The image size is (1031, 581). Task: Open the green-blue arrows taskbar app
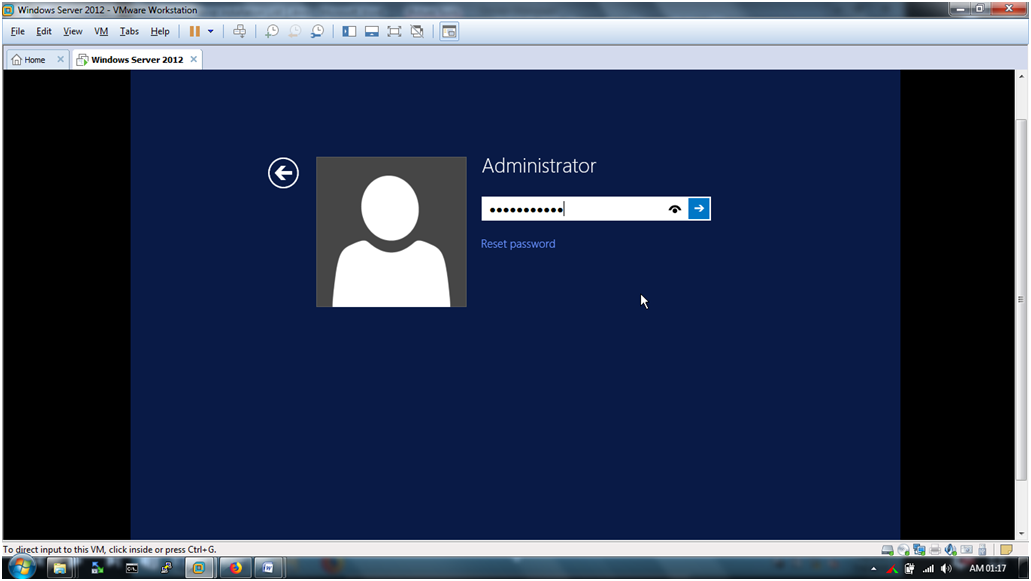pyautogui.click(x=97, y=568)
